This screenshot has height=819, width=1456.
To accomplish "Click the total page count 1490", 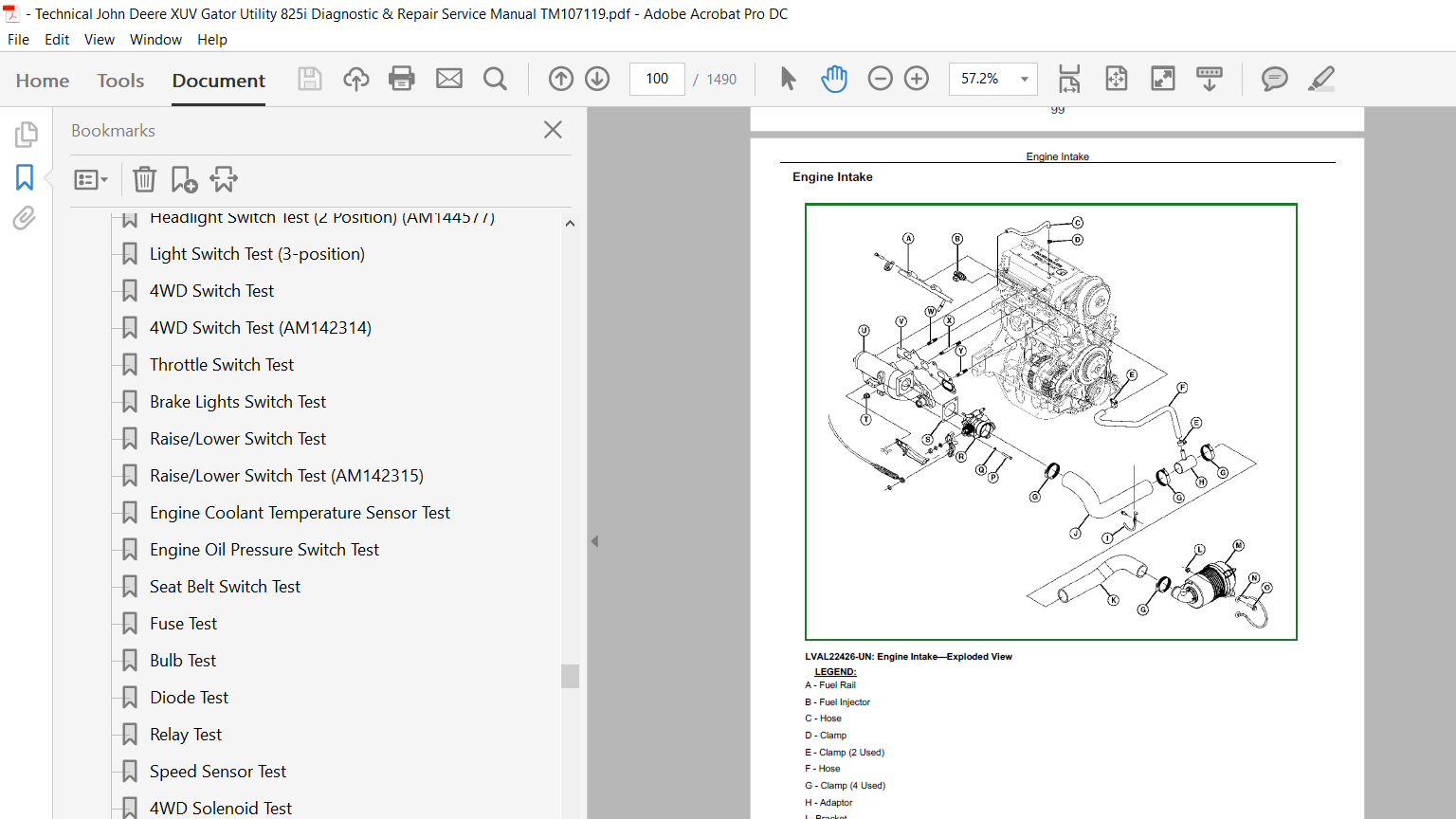I will pos(721,80).
